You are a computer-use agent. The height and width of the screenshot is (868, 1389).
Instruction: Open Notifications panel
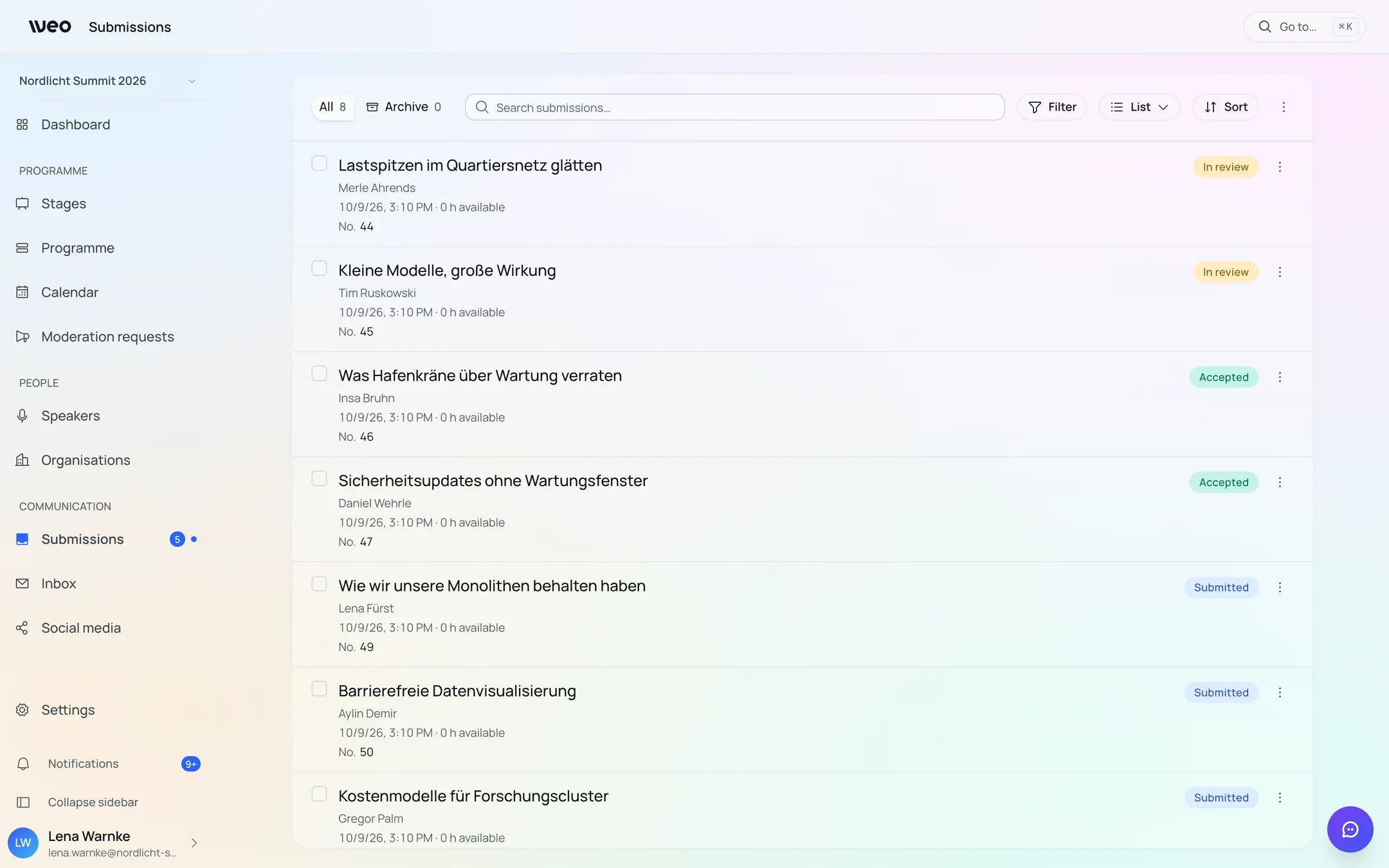coord(107,764)
